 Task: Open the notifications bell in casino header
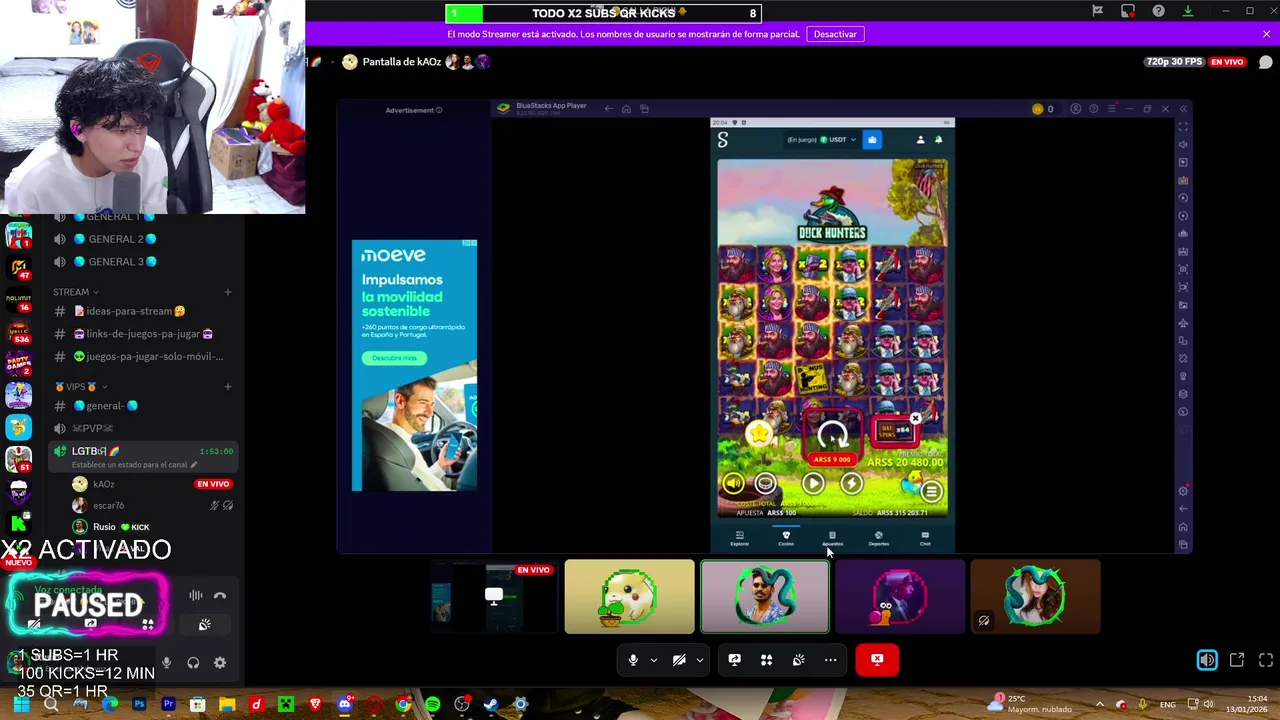938,140
